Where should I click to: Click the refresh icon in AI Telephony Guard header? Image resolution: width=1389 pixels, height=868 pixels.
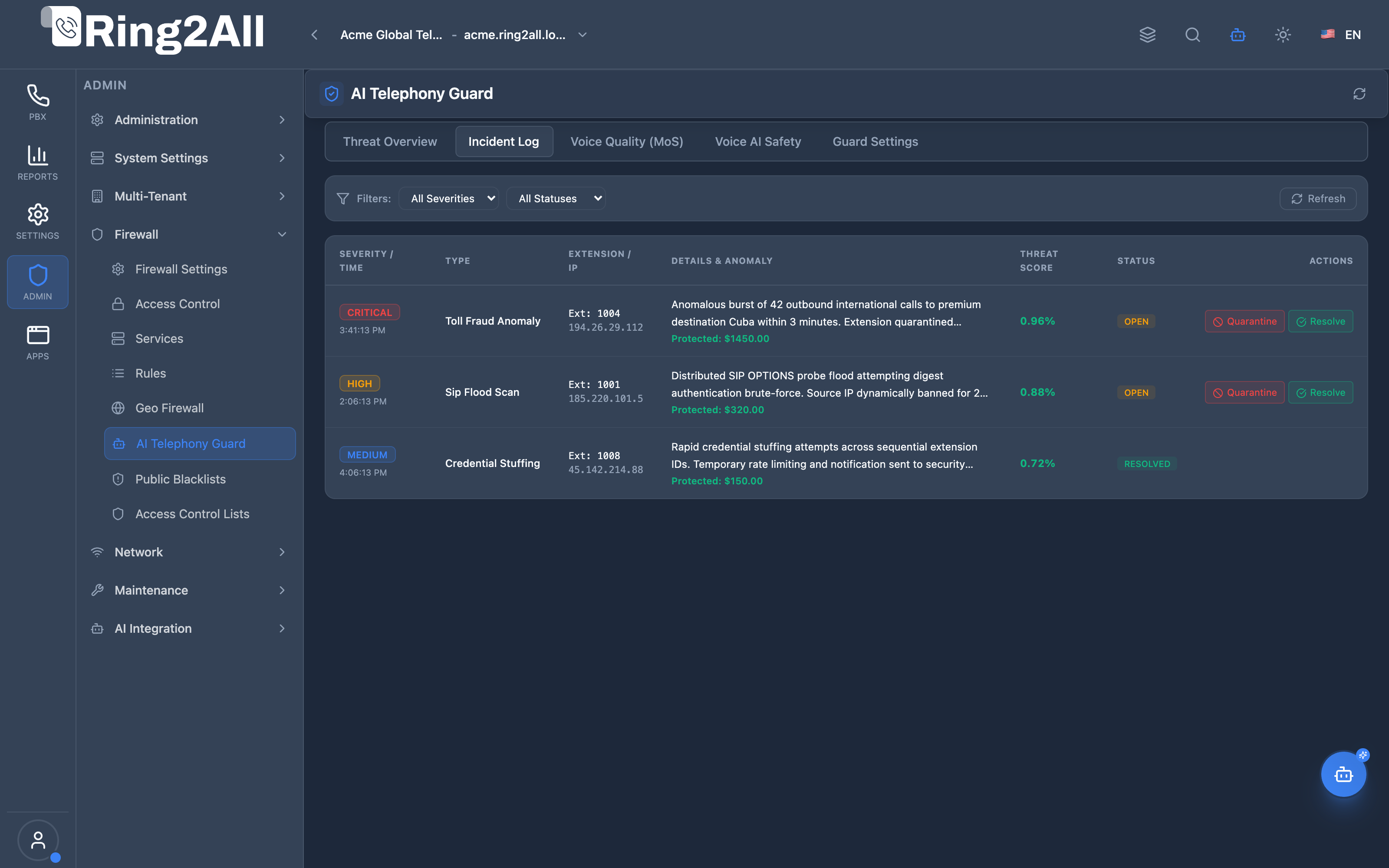(x=1359, y=94)
